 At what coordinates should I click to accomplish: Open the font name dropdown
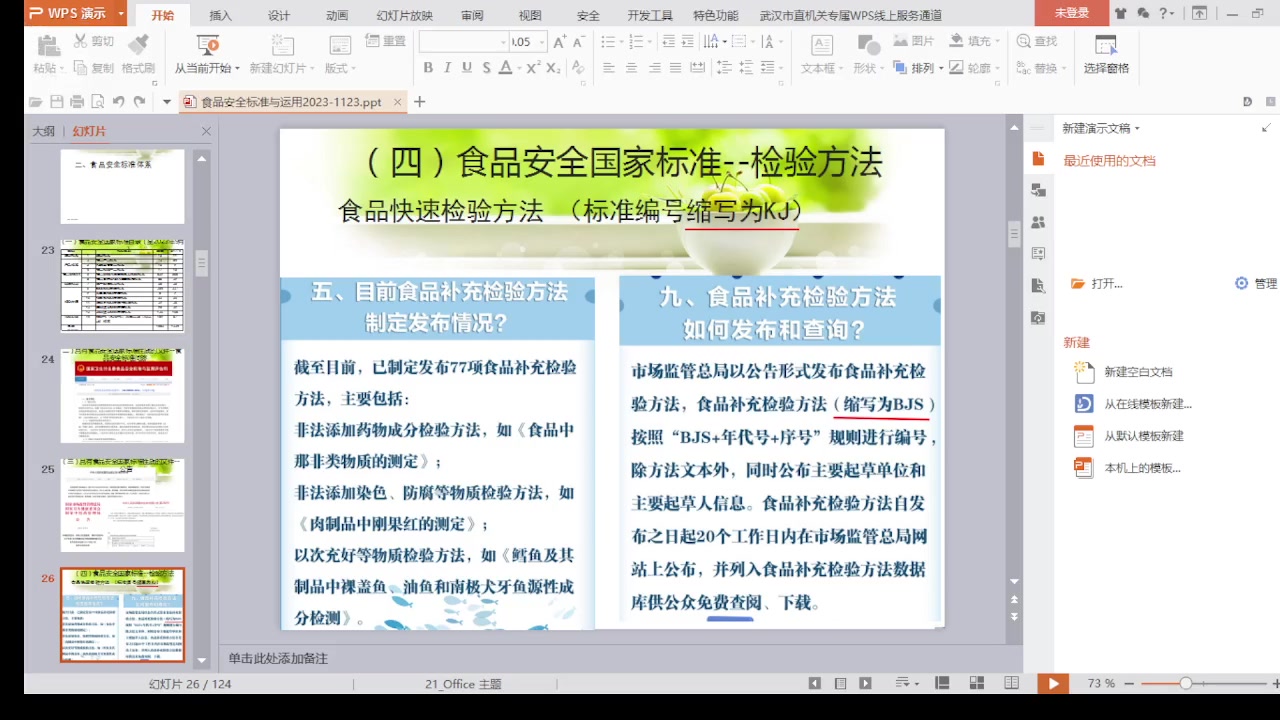[x=503, y=42]
